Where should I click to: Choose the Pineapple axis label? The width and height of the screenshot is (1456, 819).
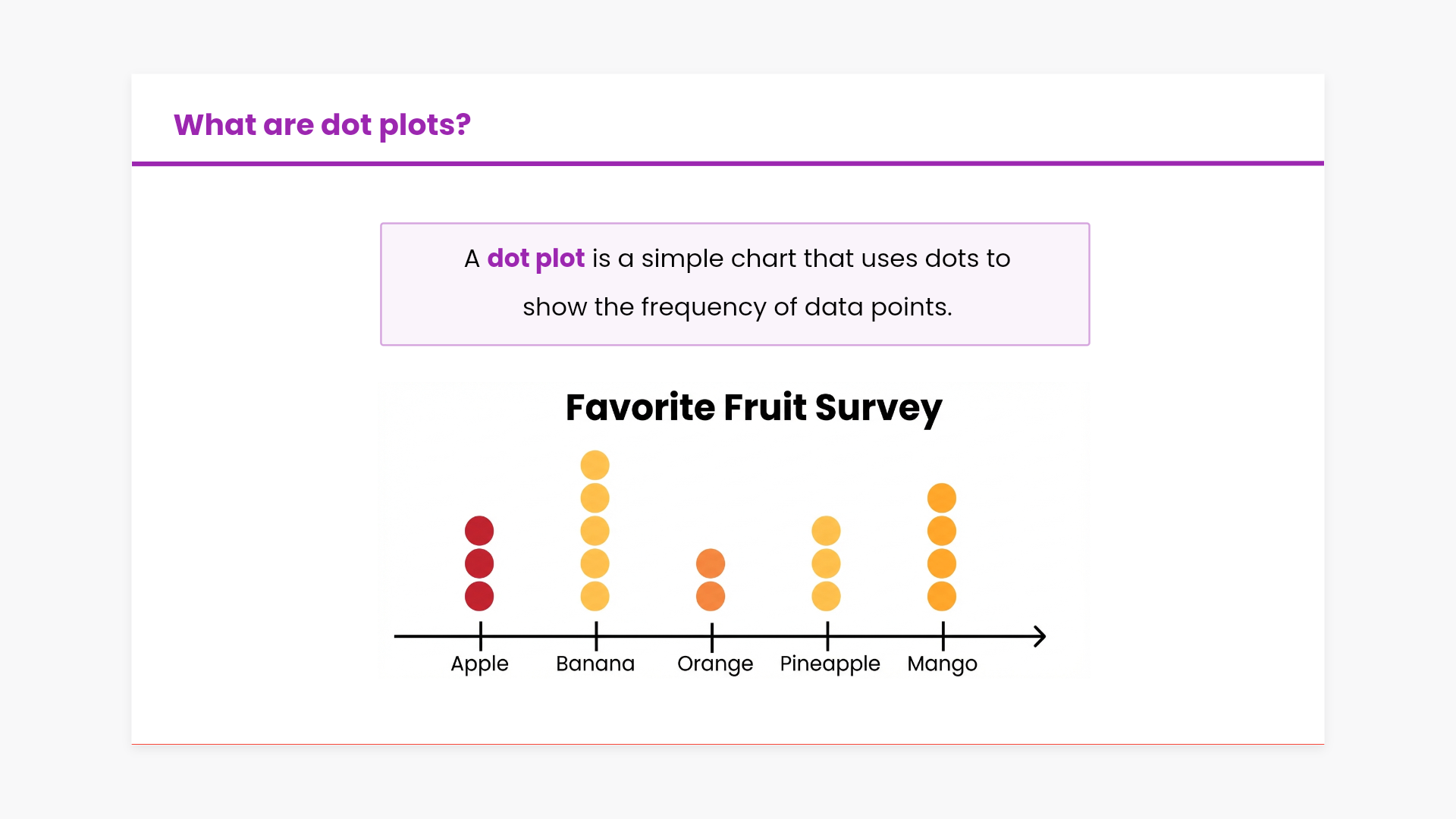[x=830, y=664]
